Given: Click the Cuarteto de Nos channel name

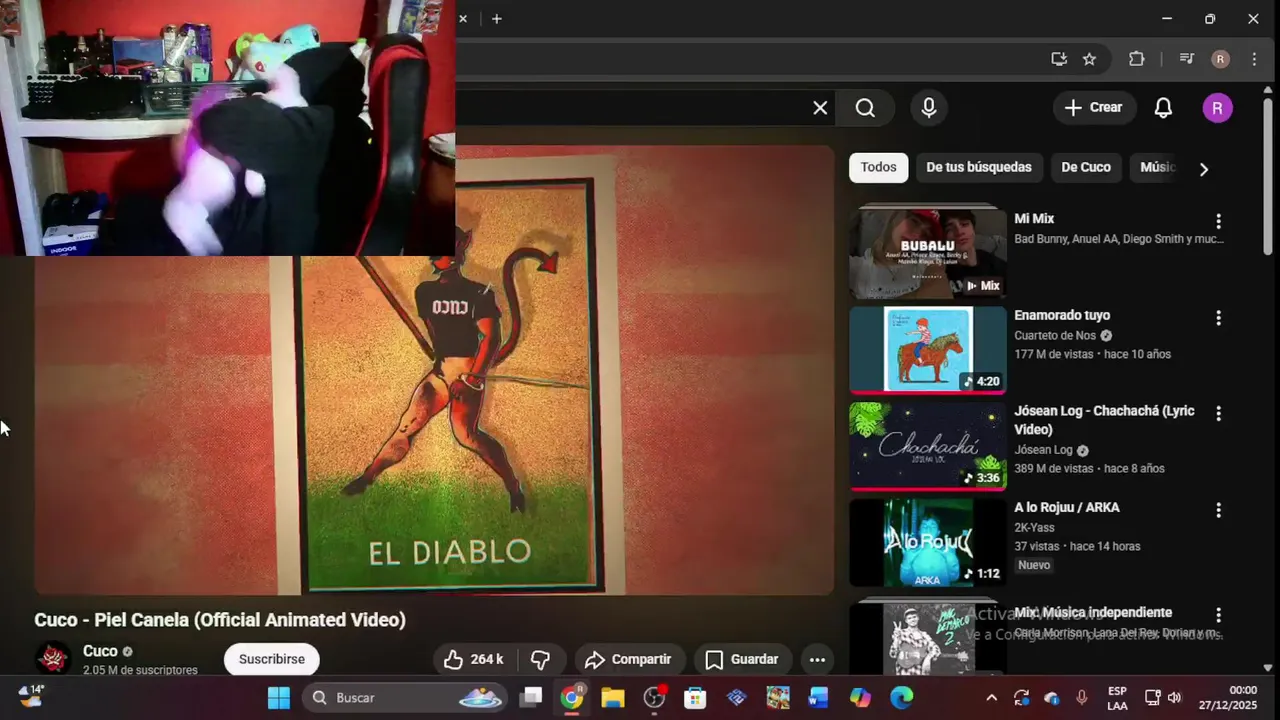Looking at the screenshot, I should point(1055,335).
